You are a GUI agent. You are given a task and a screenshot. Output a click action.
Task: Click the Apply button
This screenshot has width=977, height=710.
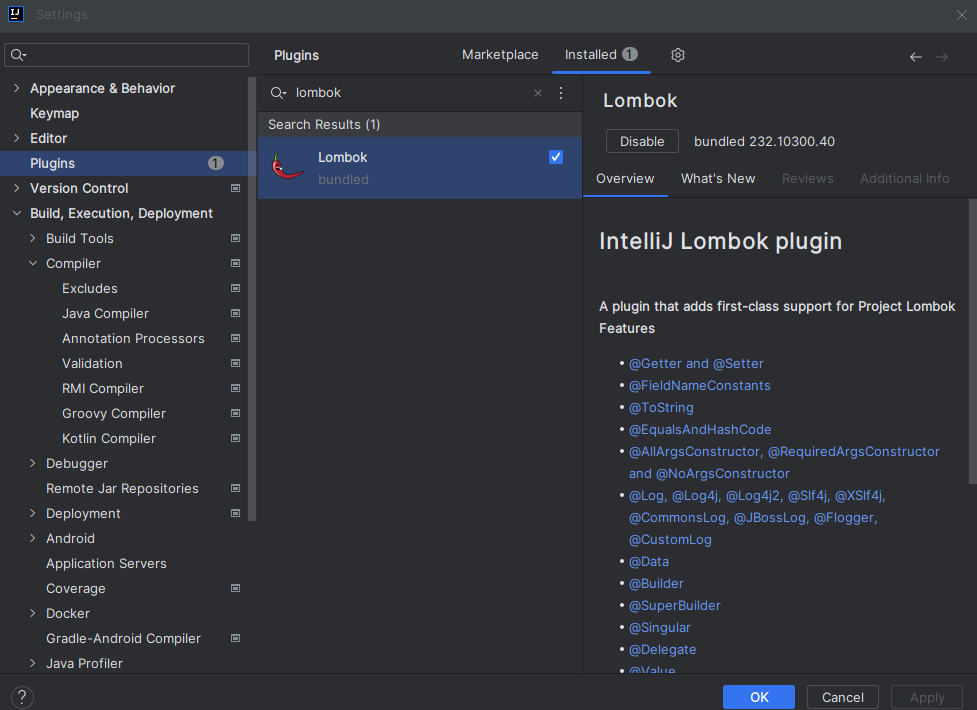tap(927, 697)
